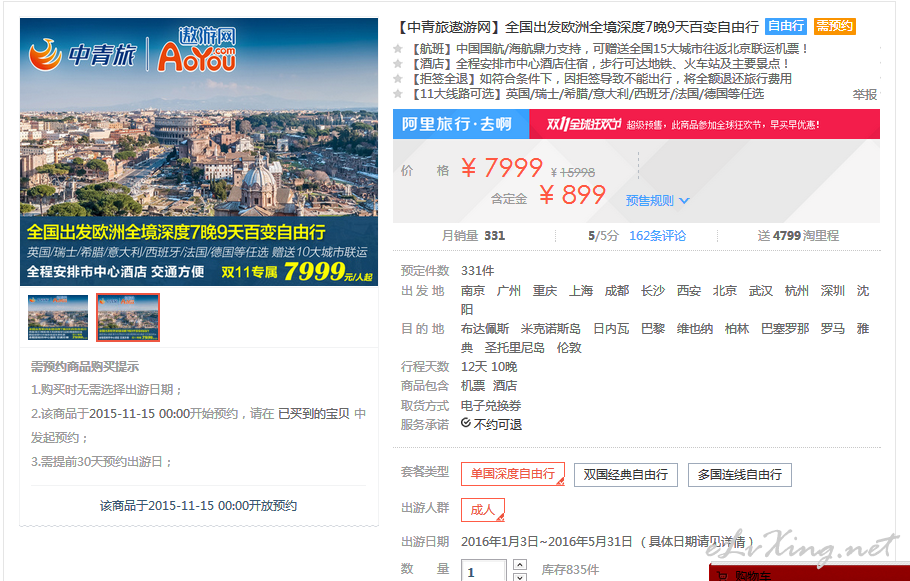
Task: Click departure city 长沙
Action: pyautogui.click(x=653, y=291)
